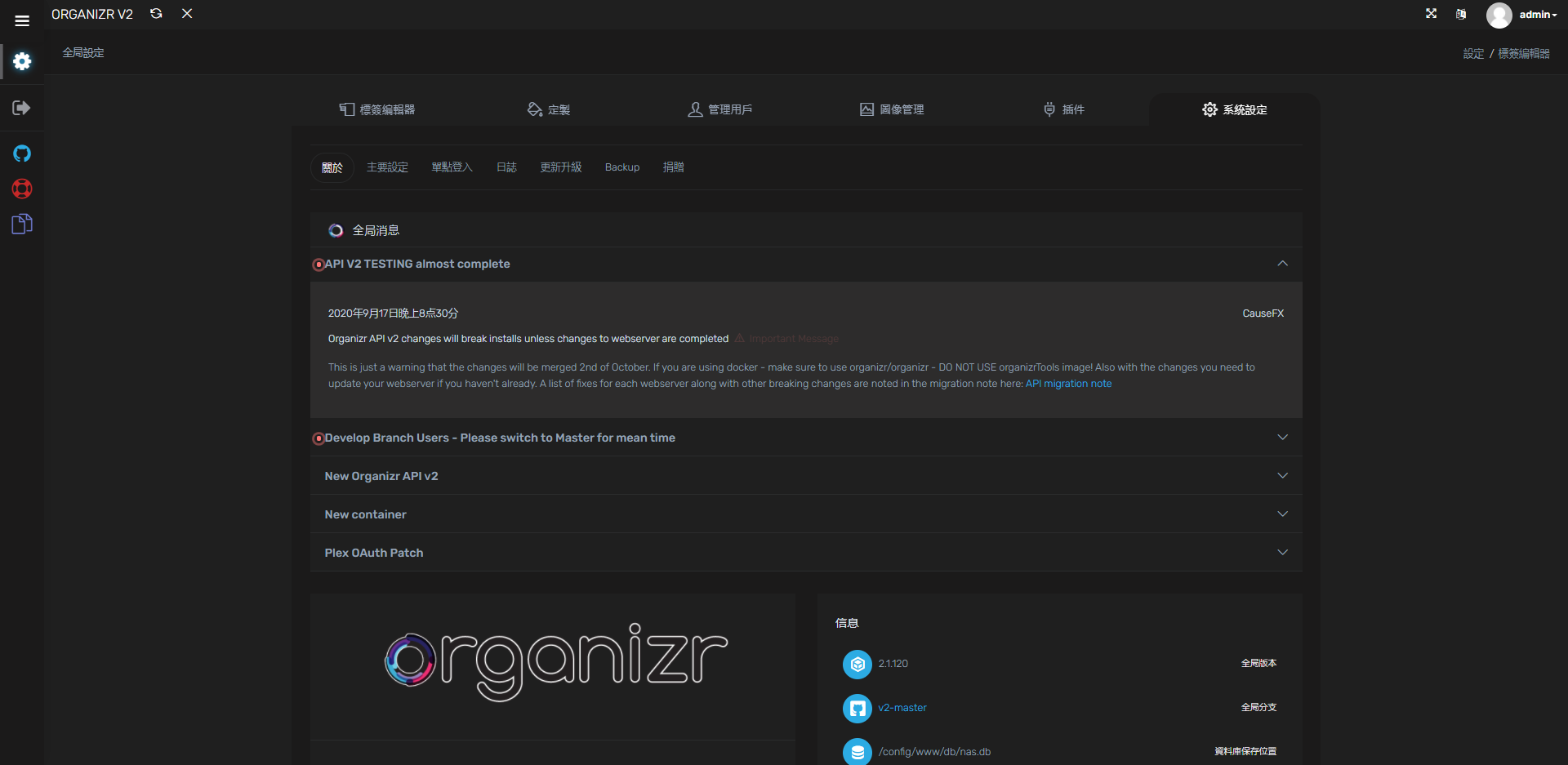
Task: Click the database icon beside /config/www/db/nas.db
Action: pos(857,752)
